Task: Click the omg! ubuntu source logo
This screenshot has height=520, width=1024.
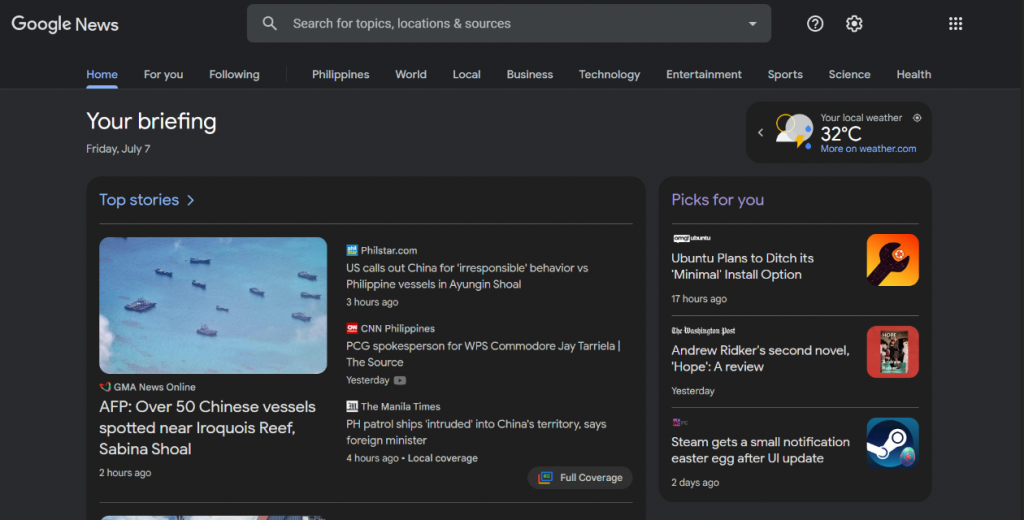Action: [692, 238]
